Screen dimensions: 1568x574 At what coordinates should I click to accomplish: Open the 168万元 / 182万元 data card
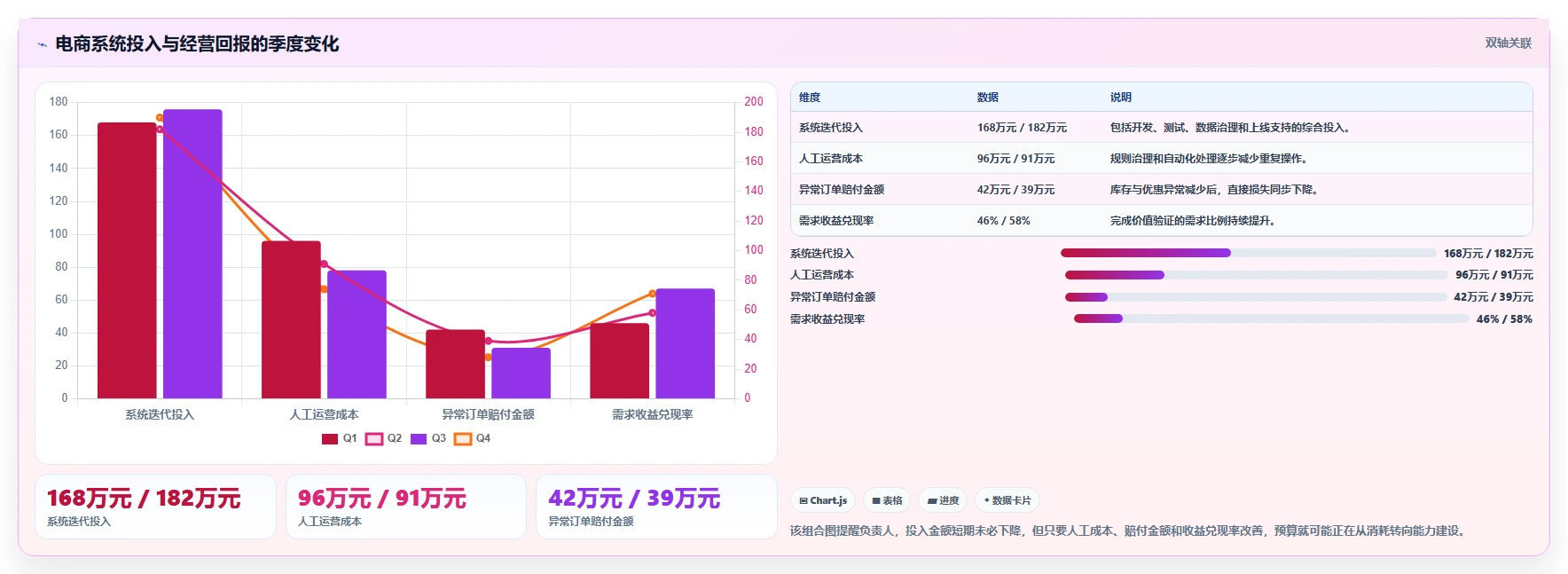[155, 507]
